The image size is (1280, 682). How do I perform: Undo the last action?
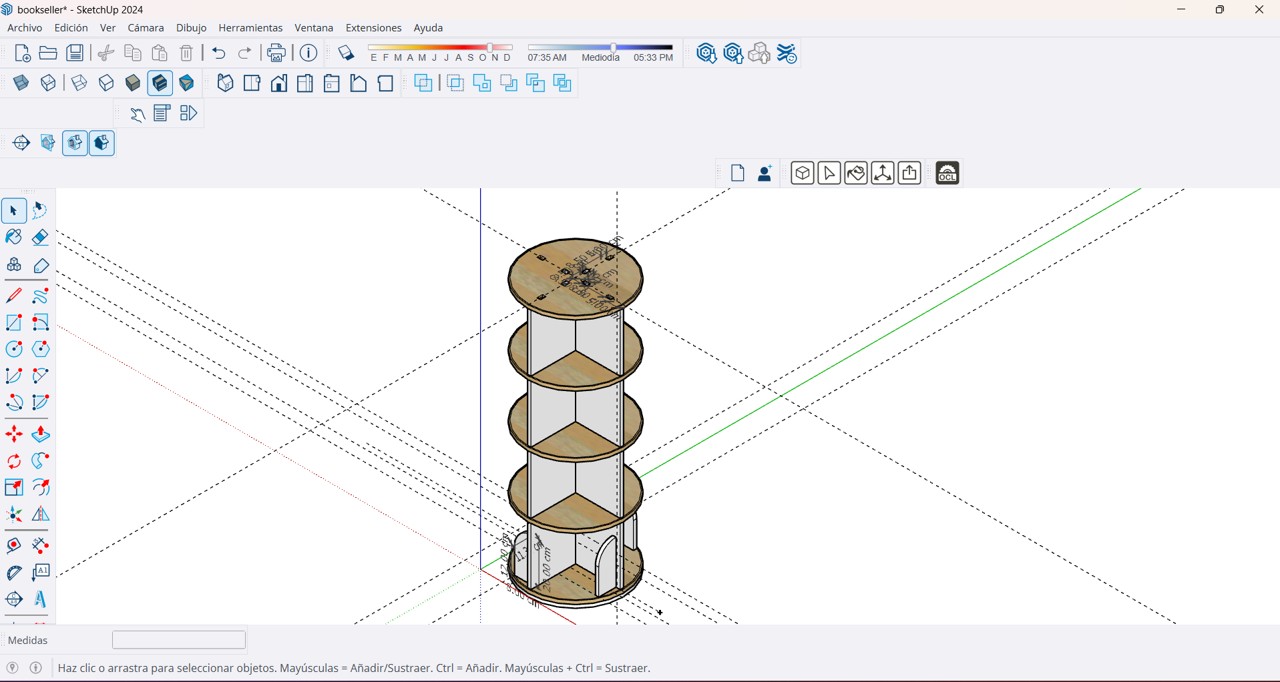tap(219, 53)
